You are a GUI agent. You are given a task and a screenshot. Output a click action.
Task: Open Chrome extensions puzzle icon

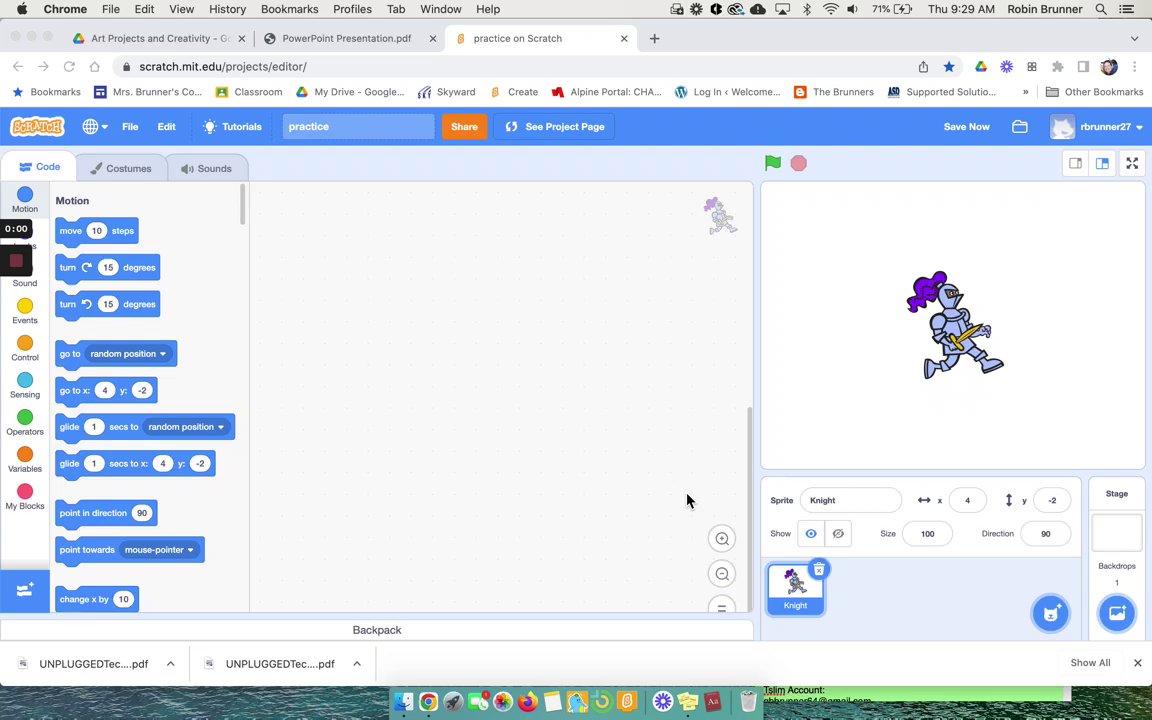coord(1057,67)
